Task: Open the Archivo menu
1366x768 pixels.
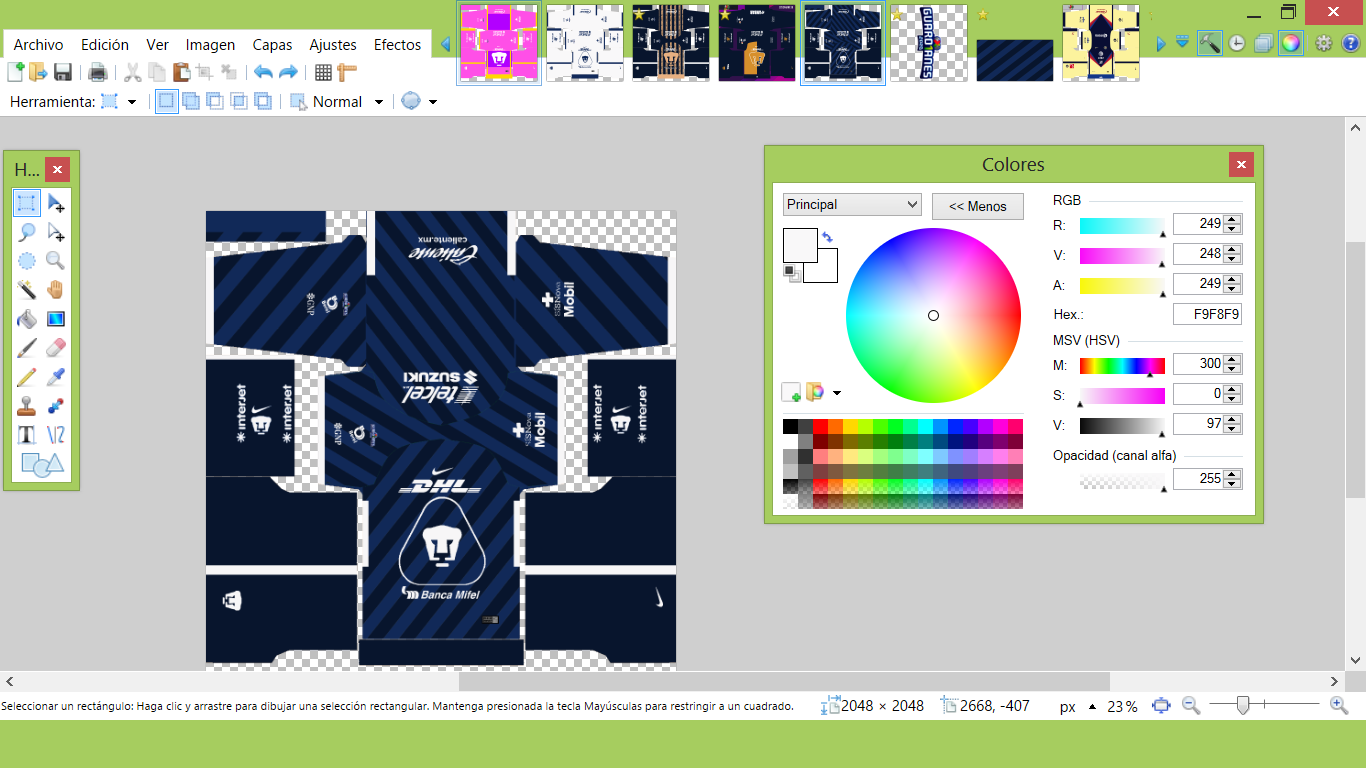Action: [x=38, y=44]
